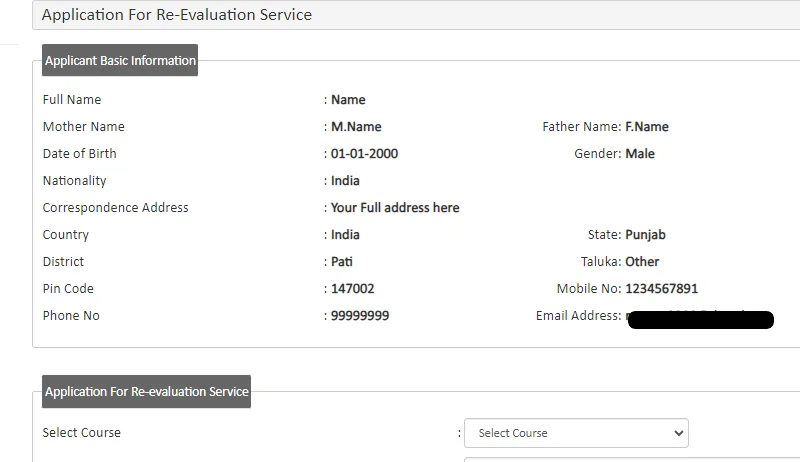Click the Mother Name label
The width and height of the screenshot is (800, 462).
[84, 126]
